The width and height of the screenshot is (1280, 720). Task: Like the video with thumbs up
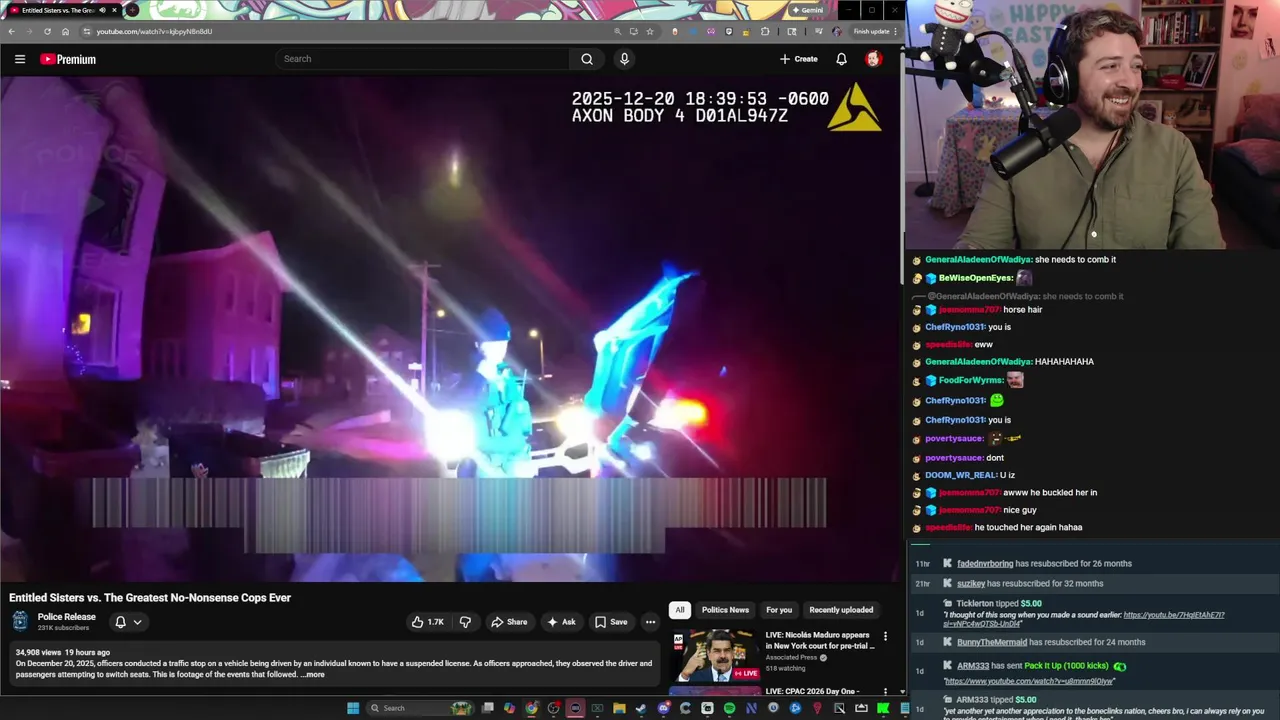427,622
